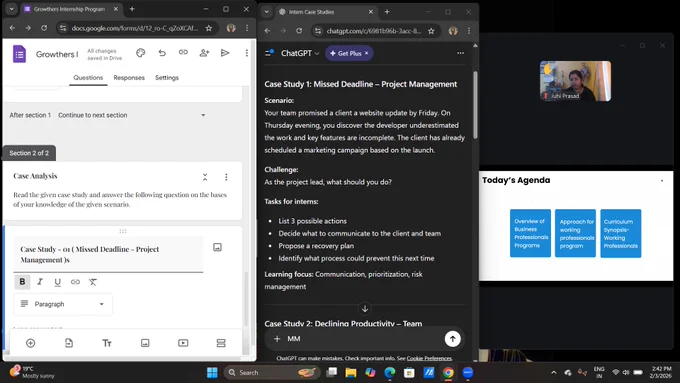Edit the Case Study 01 question title
The height and width of the screenshot is (383, 680).
click(108, 255)
